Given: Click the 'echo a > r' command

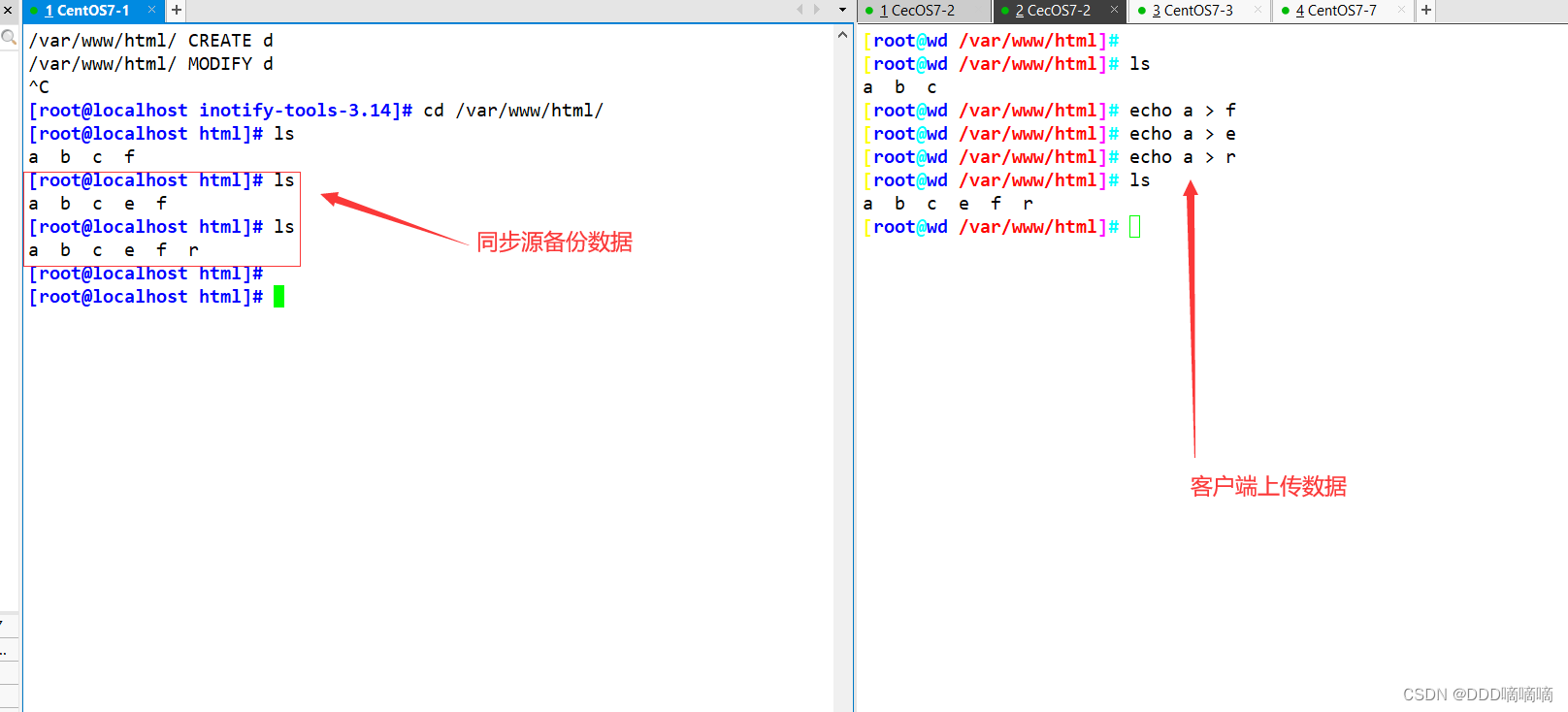Looking at the screenshot, I should tap(1183, 157).
